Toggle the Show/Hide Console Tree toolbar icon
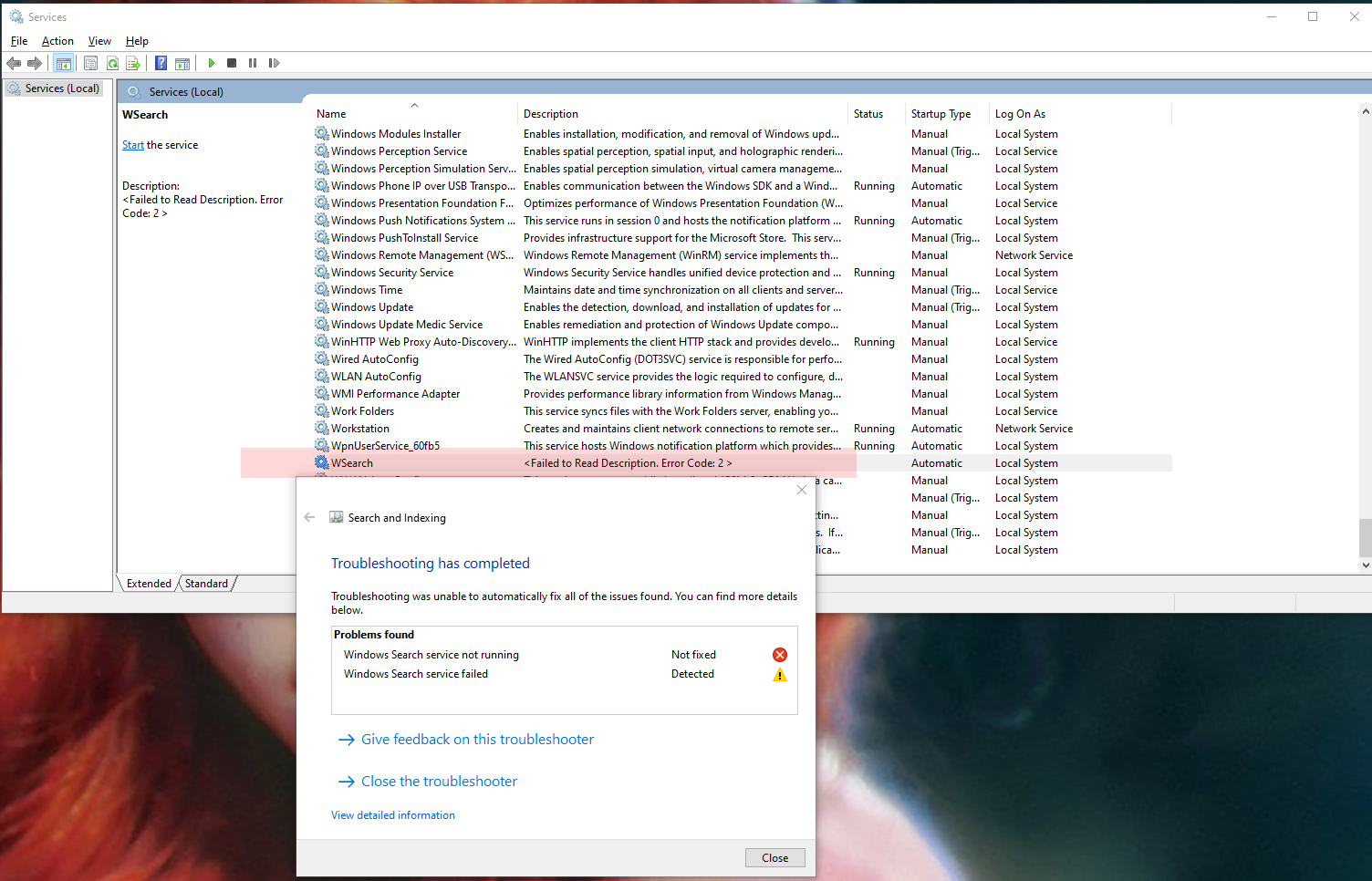 click(63, 63)
